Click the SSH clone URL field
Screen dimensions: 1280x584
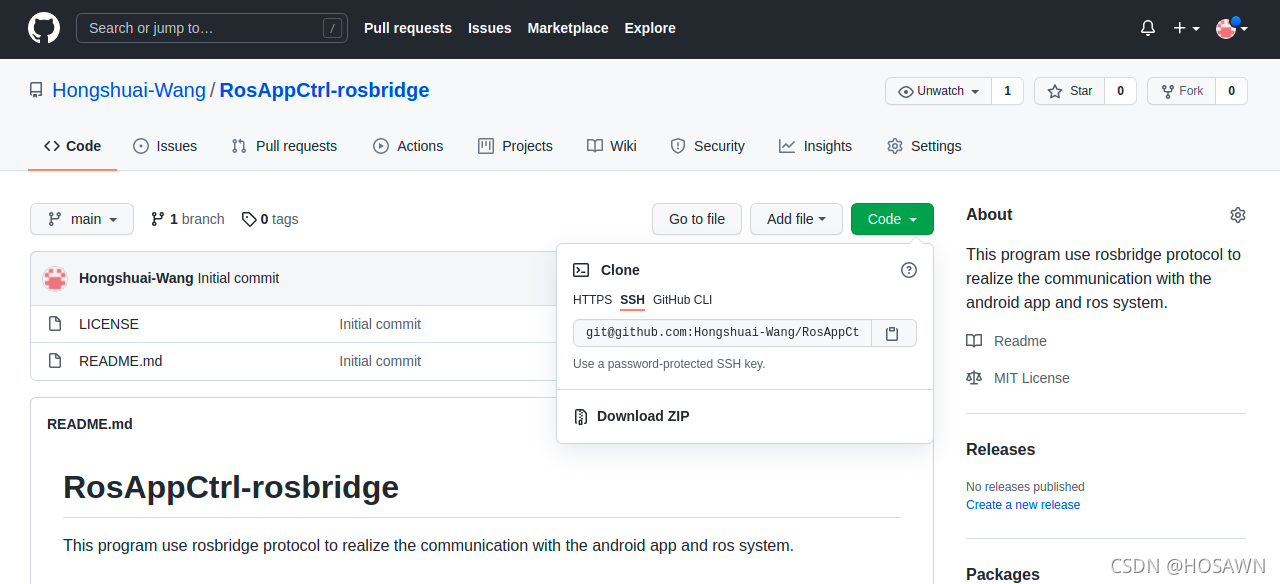pyautogui.click(x=722, y=333)
